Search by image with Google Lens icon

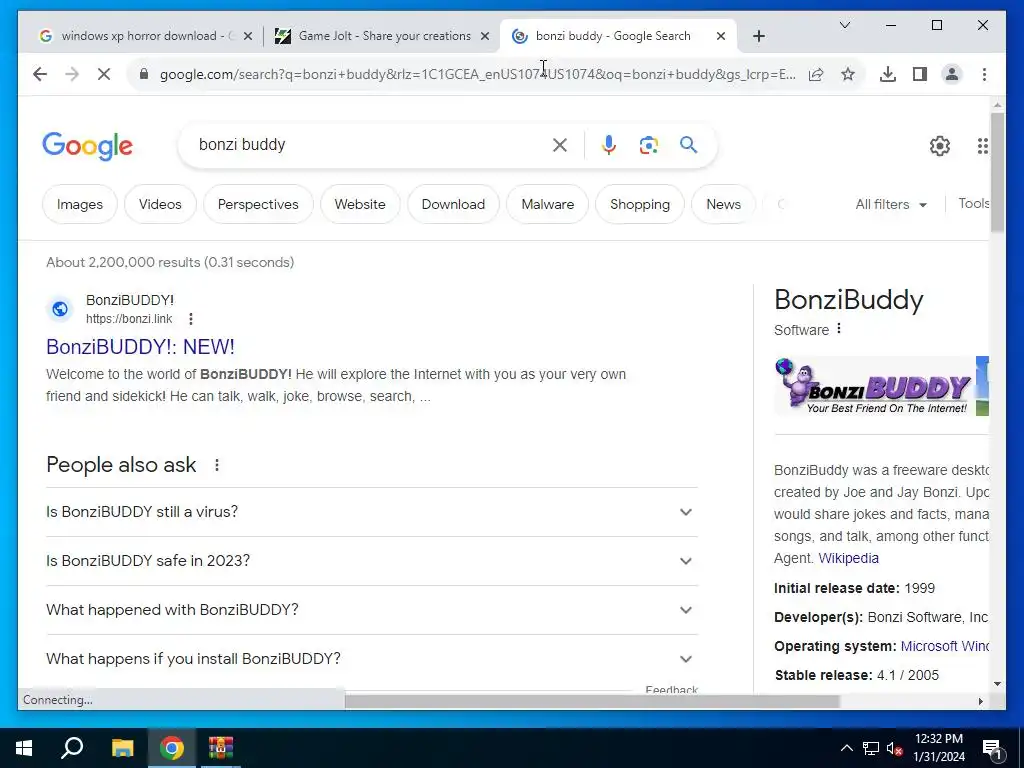pos(648,144)
